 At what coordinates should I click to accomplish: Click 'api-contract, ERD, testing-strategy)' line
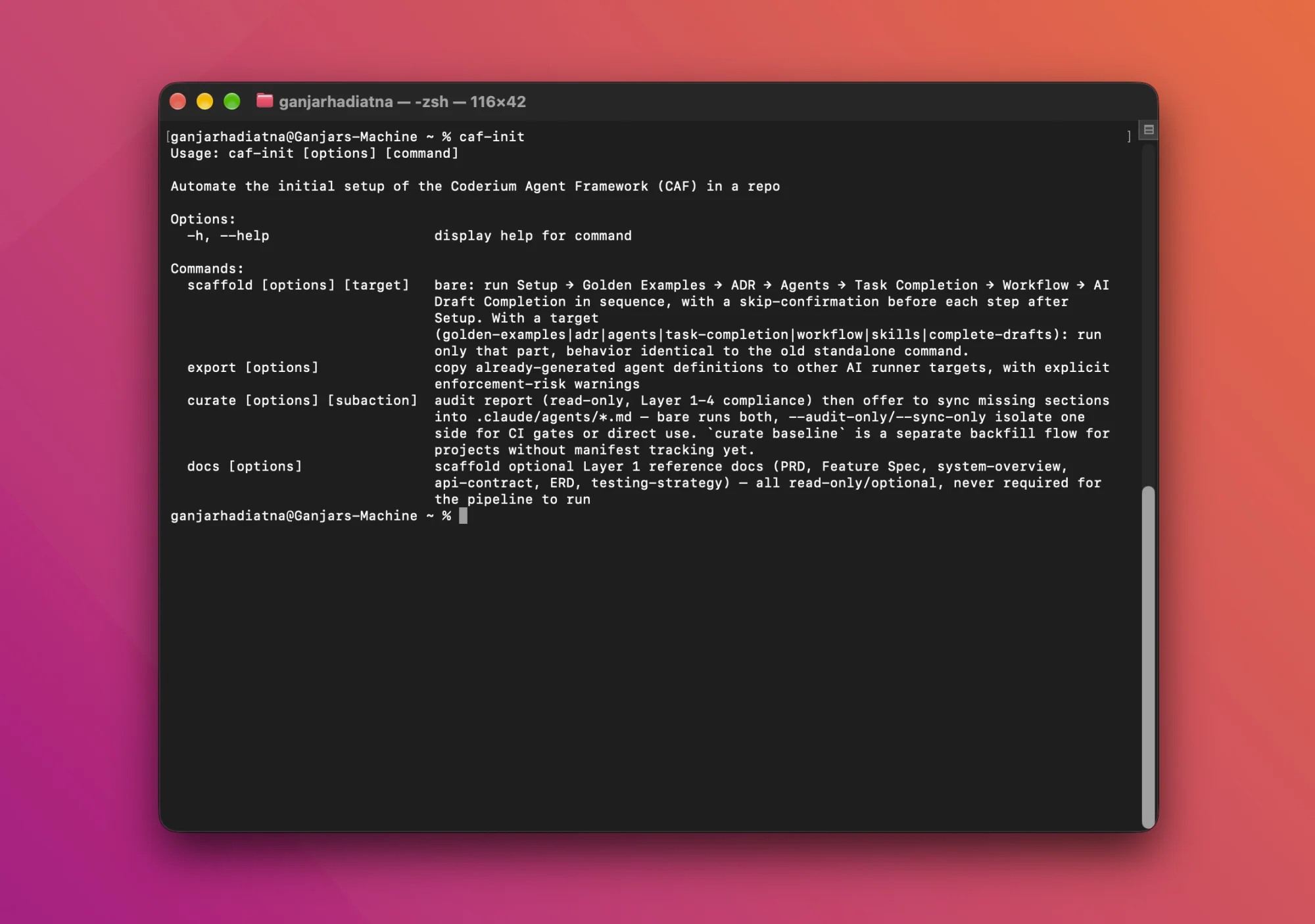[767, 482]
